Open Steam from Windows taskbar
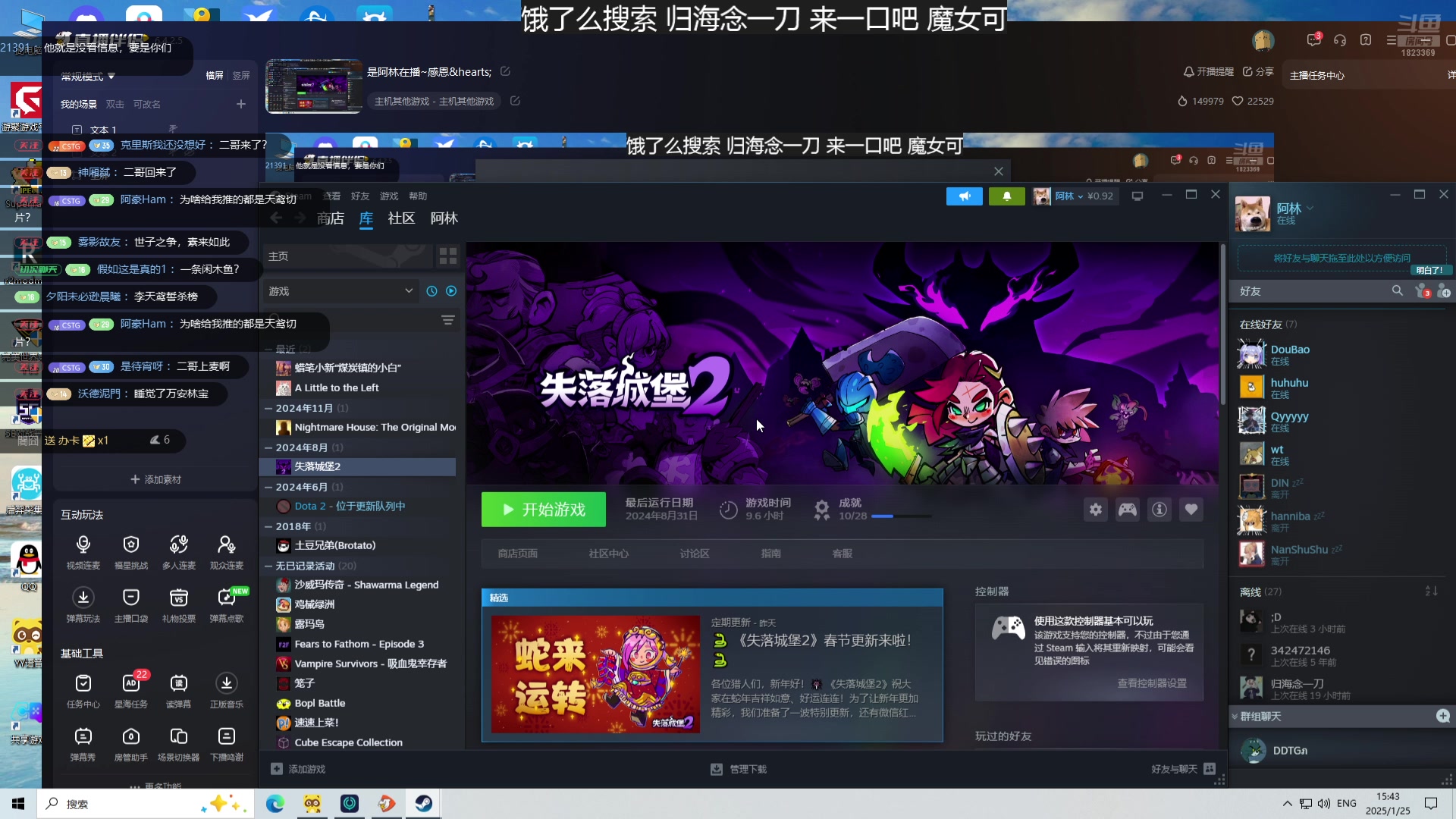 423,803
